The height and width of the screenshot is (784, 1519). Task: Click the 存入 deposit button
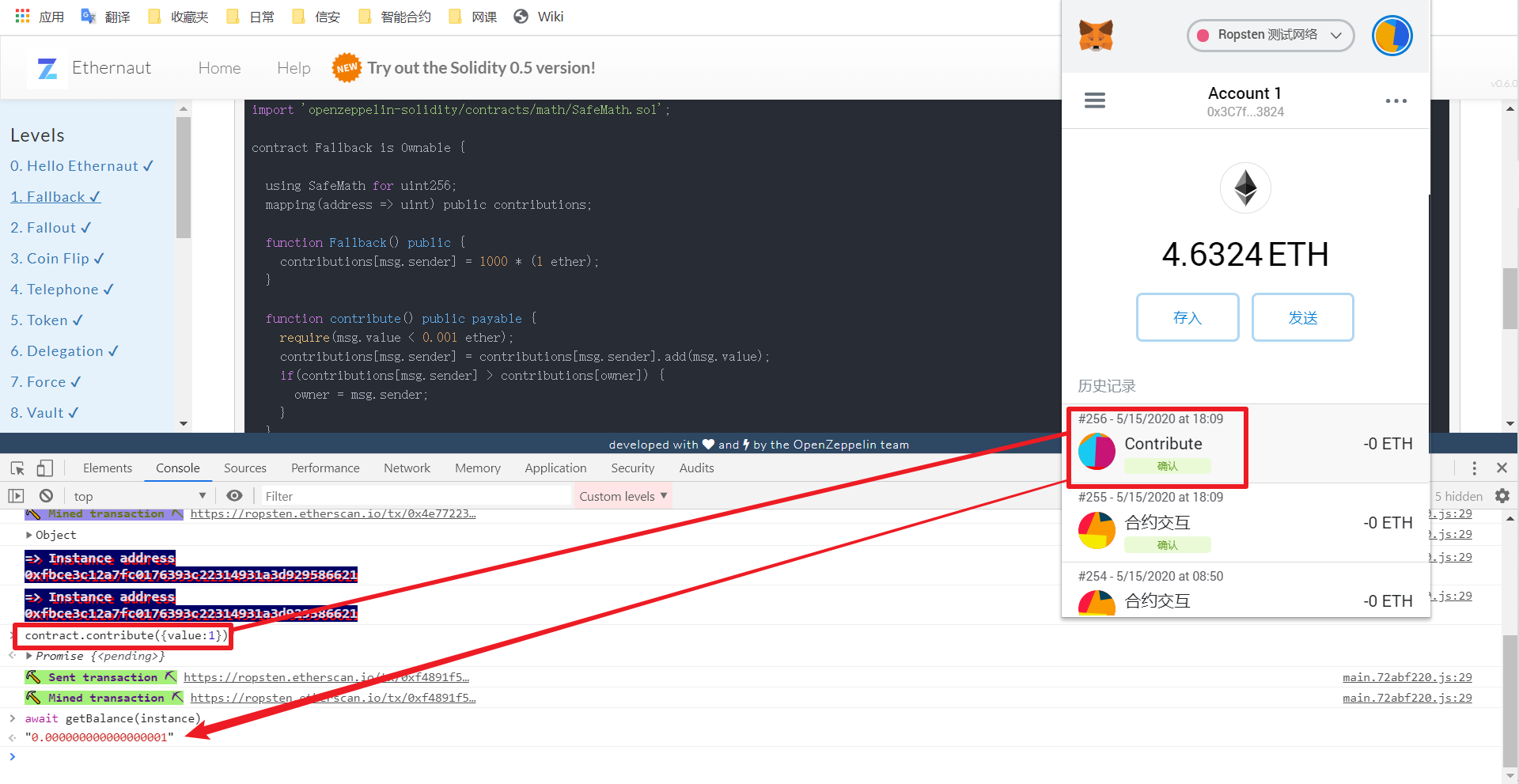coord(1188,317)
